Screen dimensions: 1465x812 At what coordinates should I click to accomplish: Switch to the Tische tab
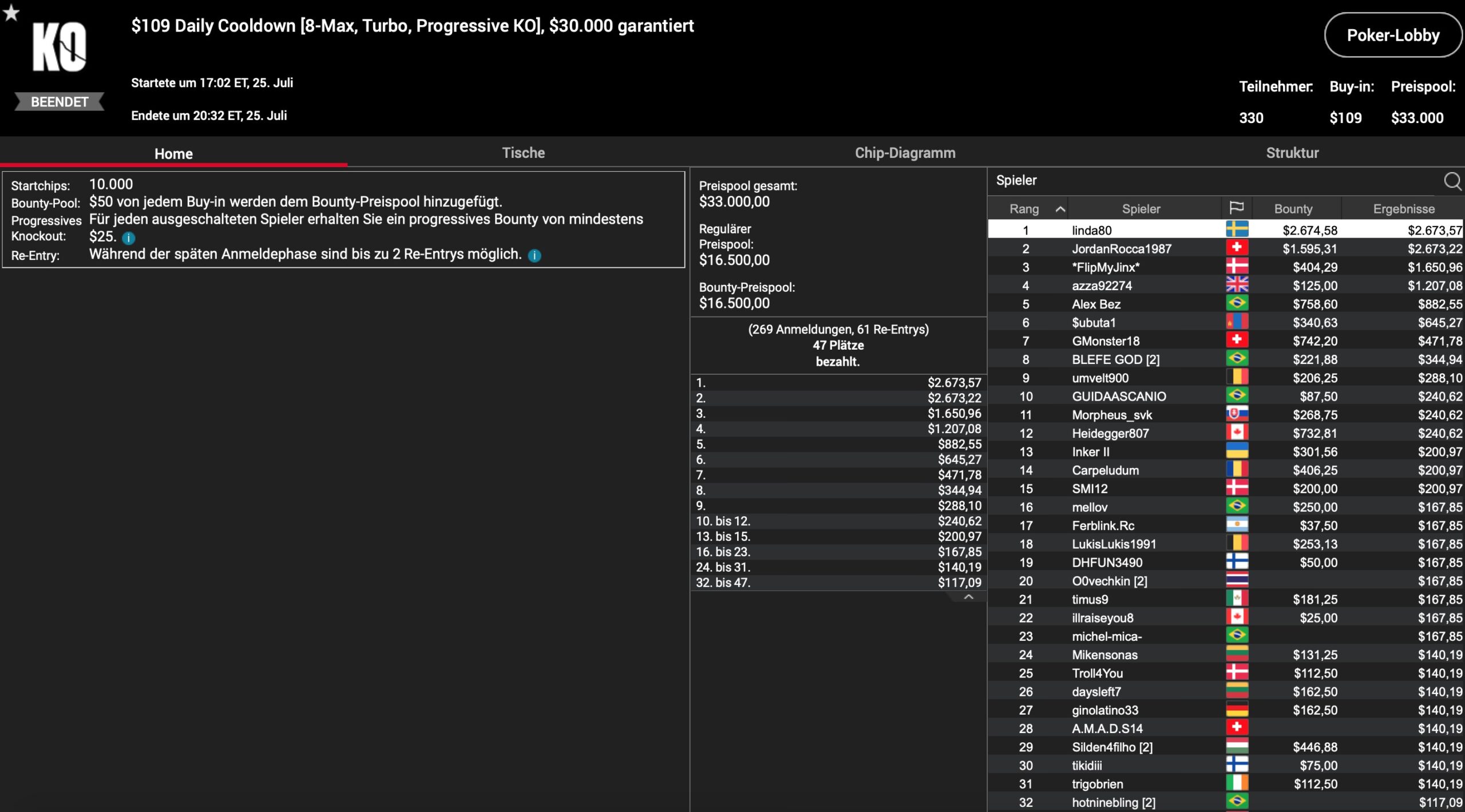[523, 153]
